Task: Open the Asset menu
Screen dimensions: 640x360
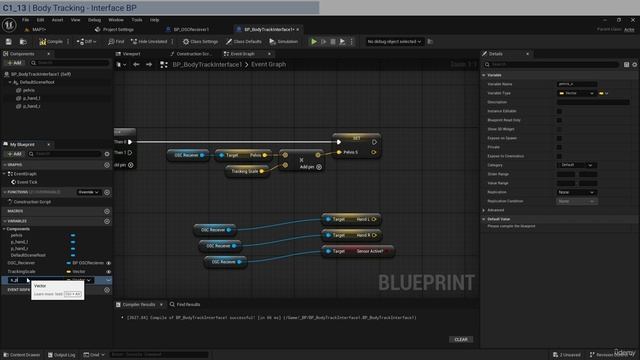Action: (x=58, y=20)
